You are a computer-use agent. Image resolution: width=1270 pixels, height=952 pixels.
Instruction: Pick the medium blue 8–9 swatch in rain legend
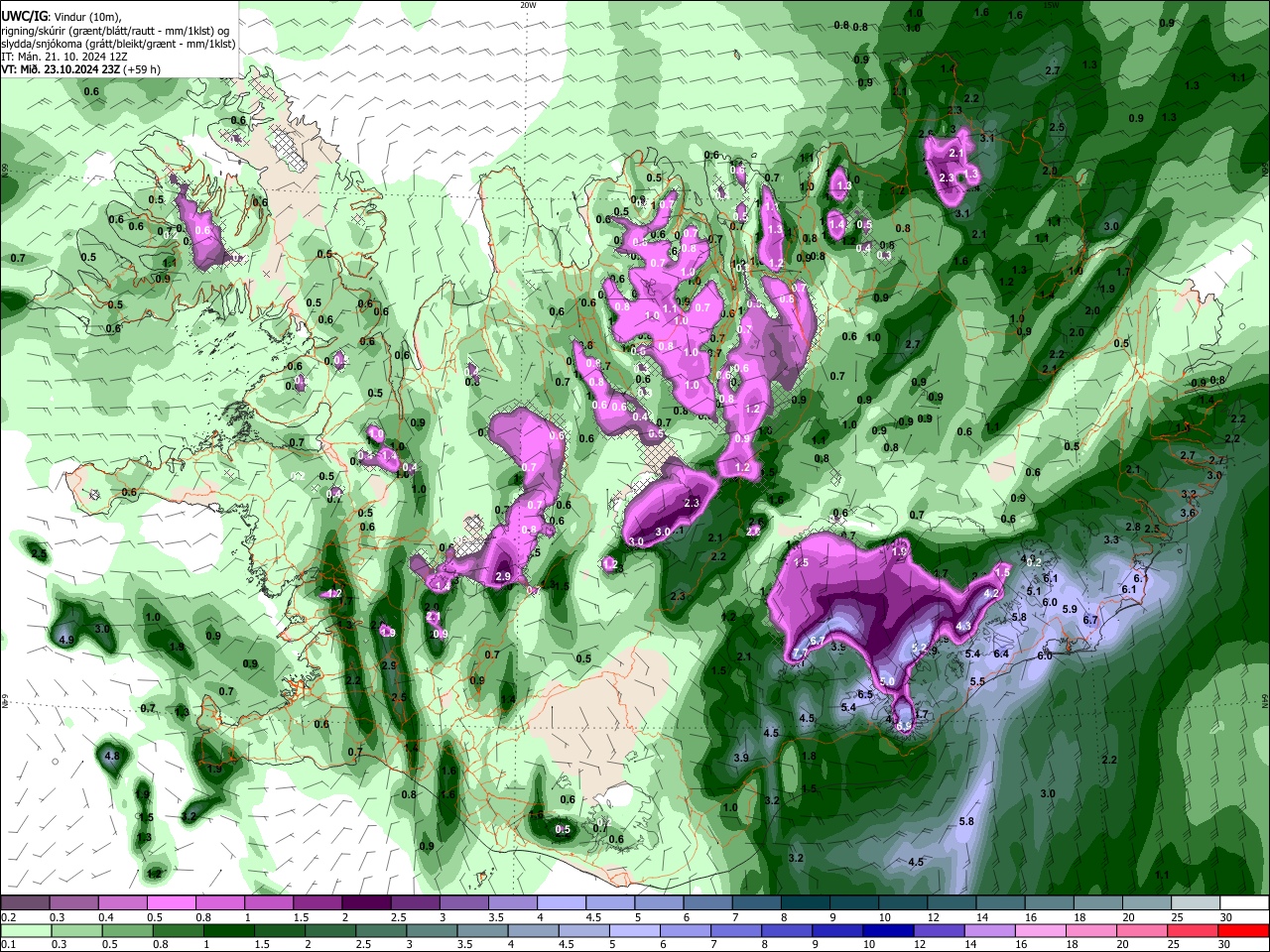click(x=786, y=930)
